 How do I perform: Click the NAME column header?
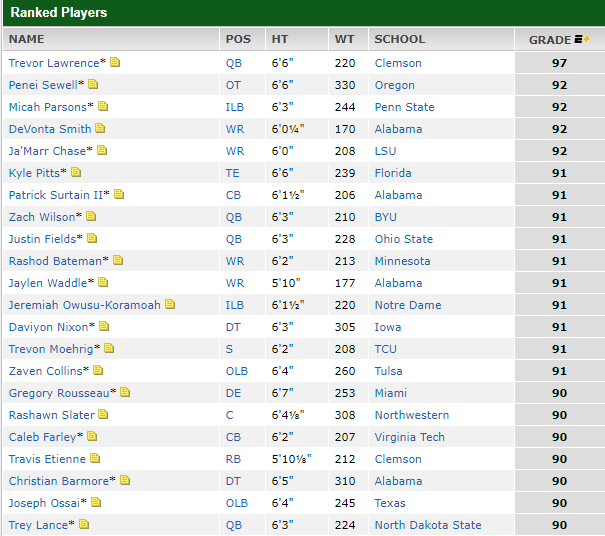tap(27, 40)
